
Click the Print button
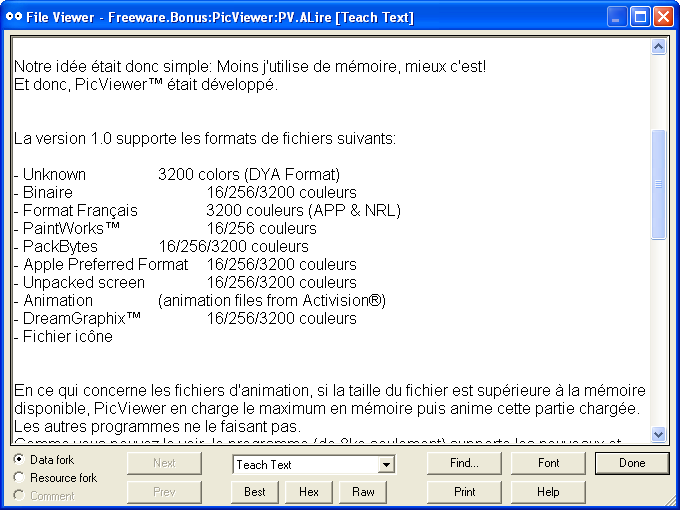point(464,492)
